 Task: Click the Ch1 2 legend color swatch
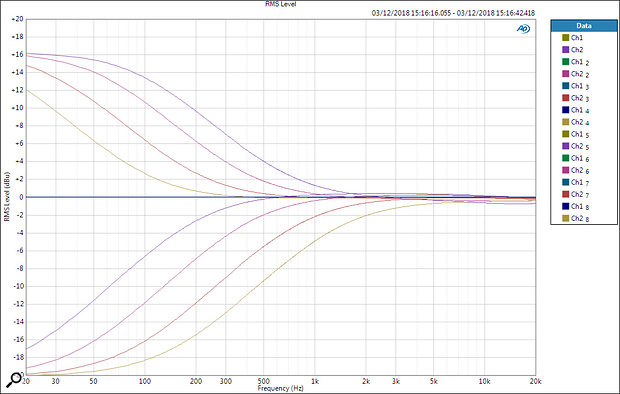click(565, 62)
